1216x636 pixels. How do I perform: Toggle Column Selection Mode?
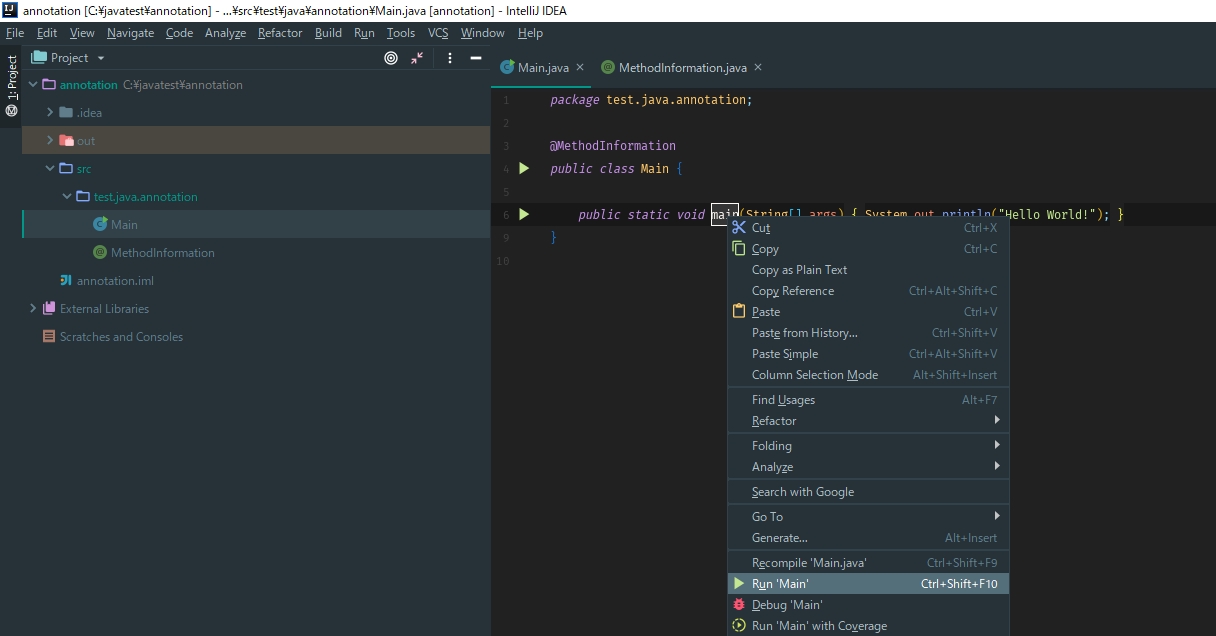click(x=868, y=375)
